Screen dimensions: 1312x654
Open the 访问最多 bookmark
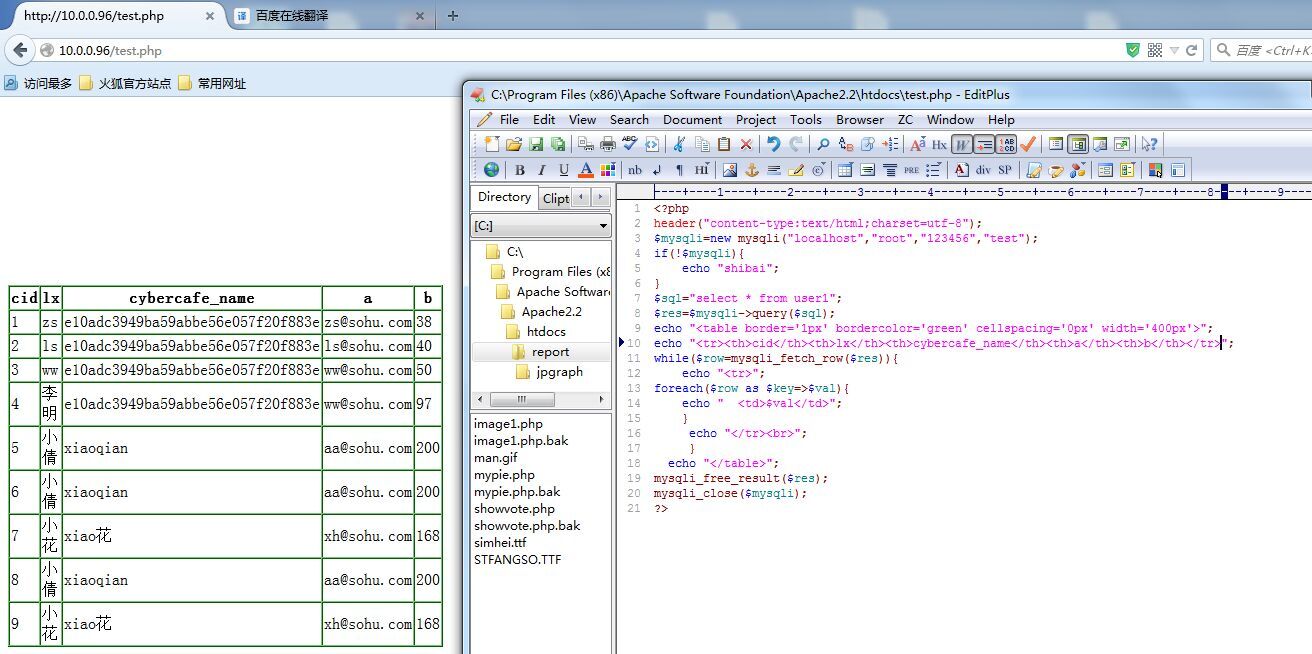pyautogui.click(x=39, y=84)
